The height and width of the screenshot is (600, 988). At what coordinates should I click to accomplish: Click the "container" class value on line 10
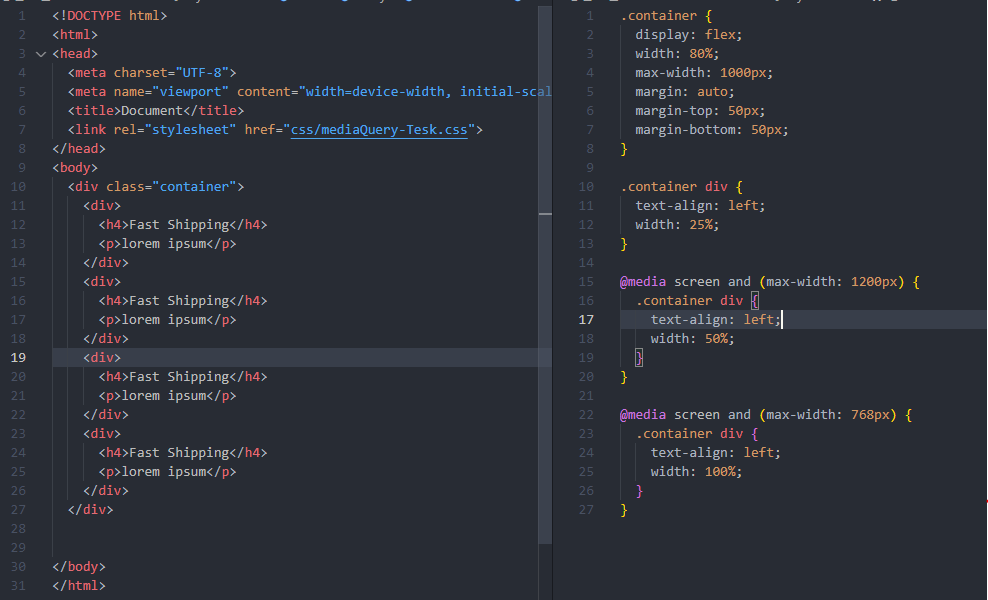(194, 187)
